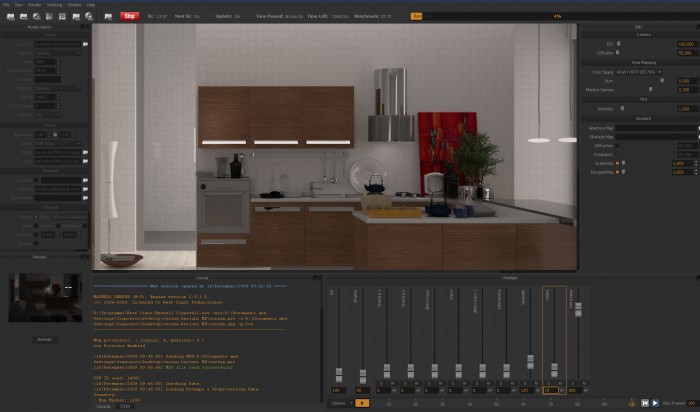The image size is (700, 412).
Task: Click the resolution aspect lock icon
Action: 55,134
